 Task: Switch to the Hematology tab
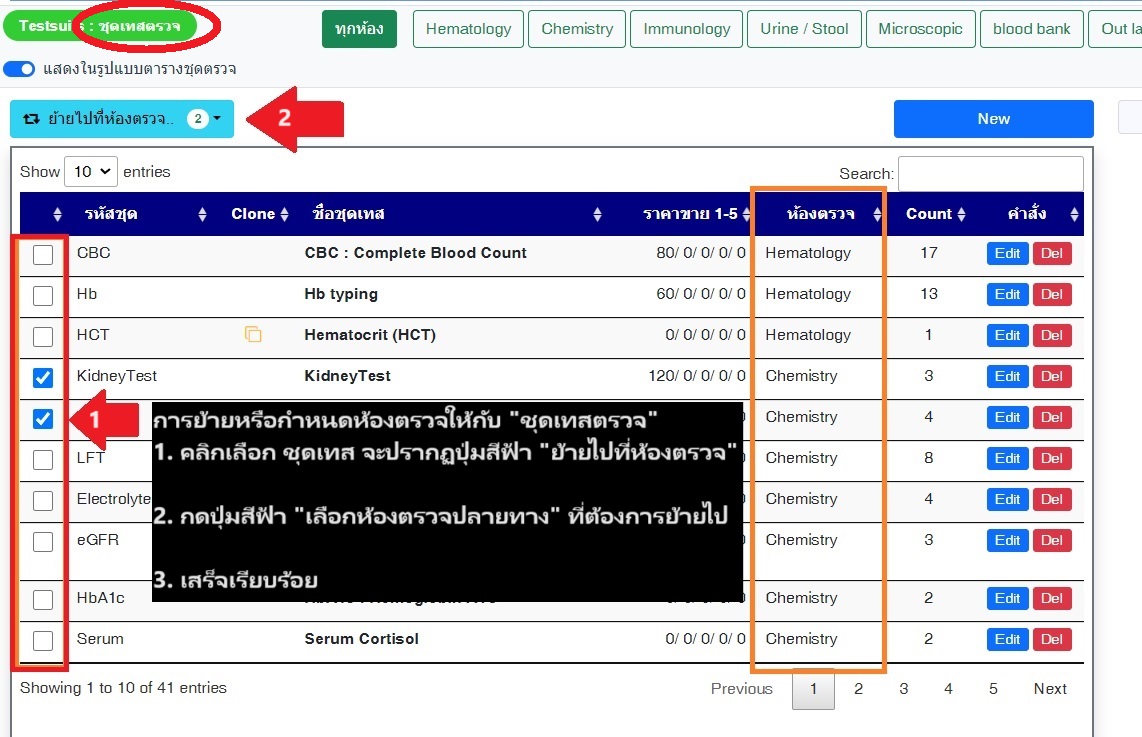[x=468, y=29]
